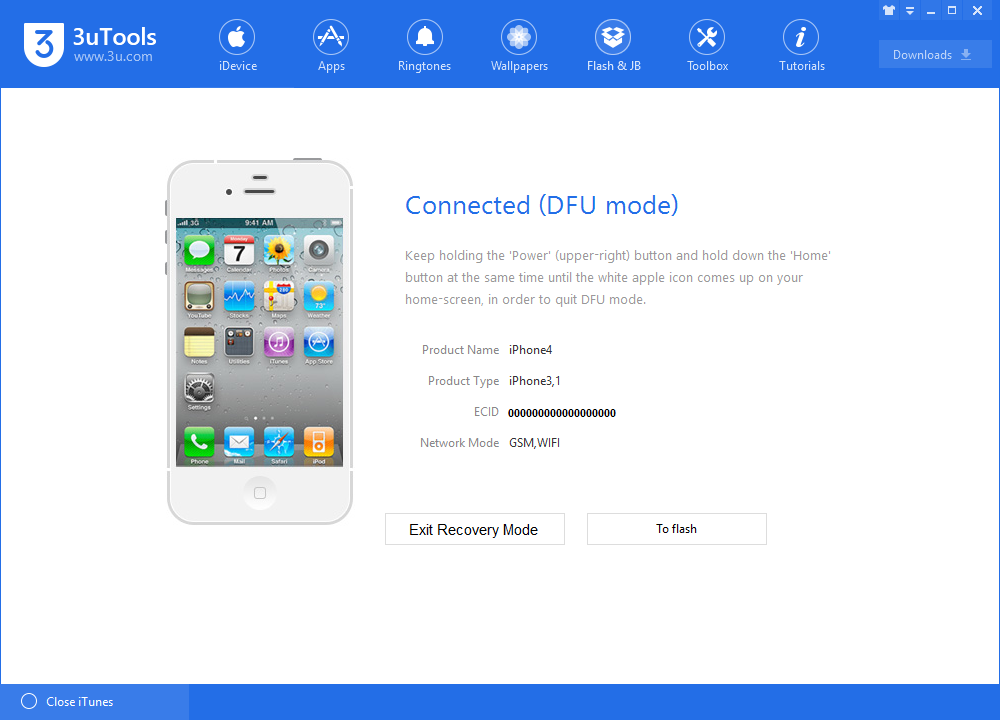Click the Maps icon on phone image

click(279, 296)
